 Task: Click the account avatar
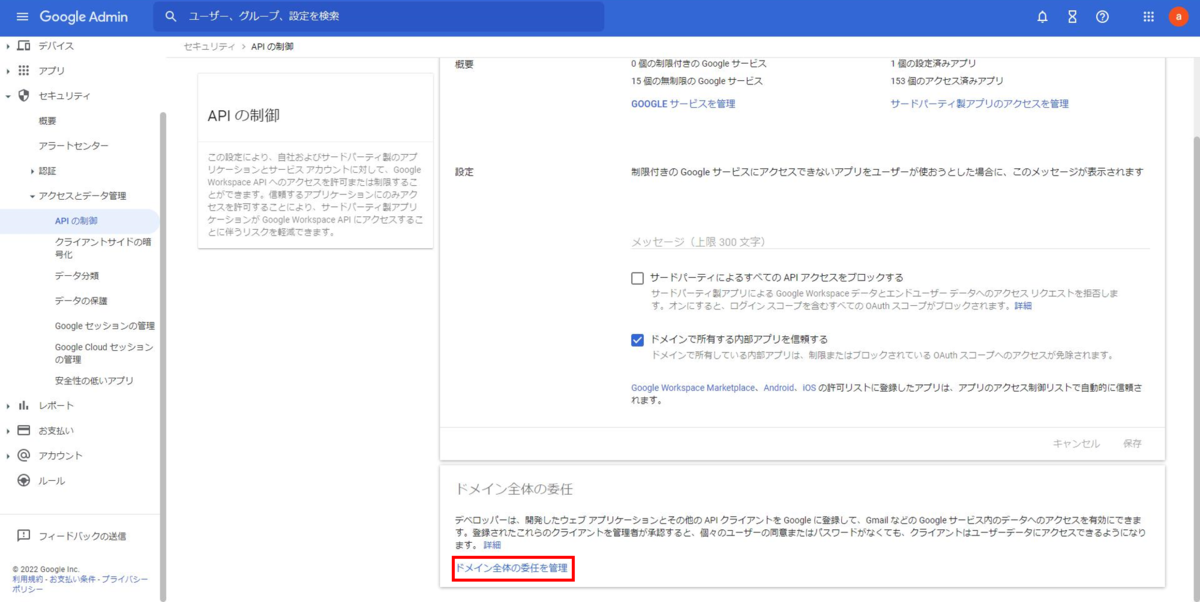(x=1178, y=16)
